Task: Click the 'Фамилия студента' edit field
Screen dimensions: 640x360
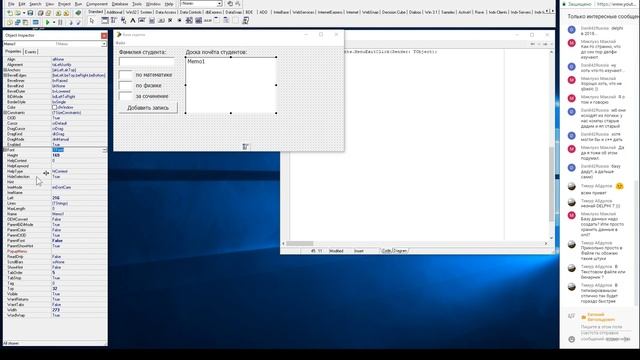Action: (x=147, y=62)
